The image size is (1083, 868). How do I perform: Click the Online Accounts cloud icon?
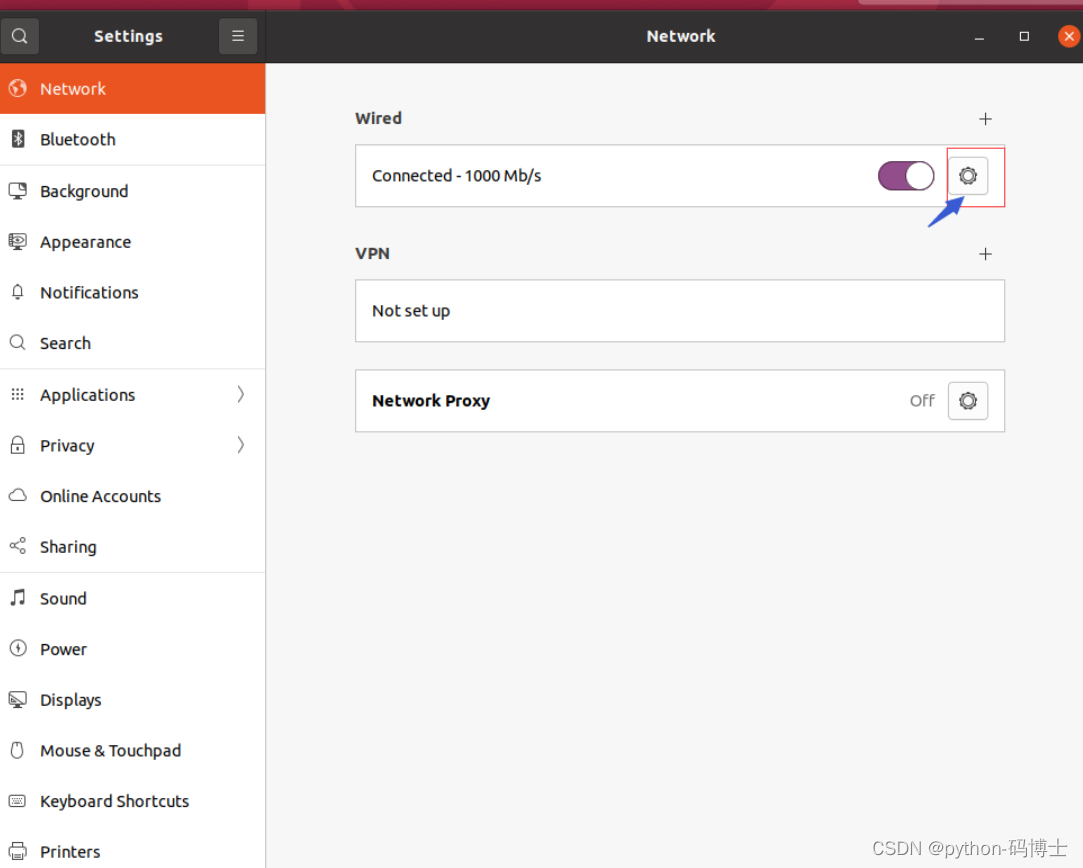18,495
